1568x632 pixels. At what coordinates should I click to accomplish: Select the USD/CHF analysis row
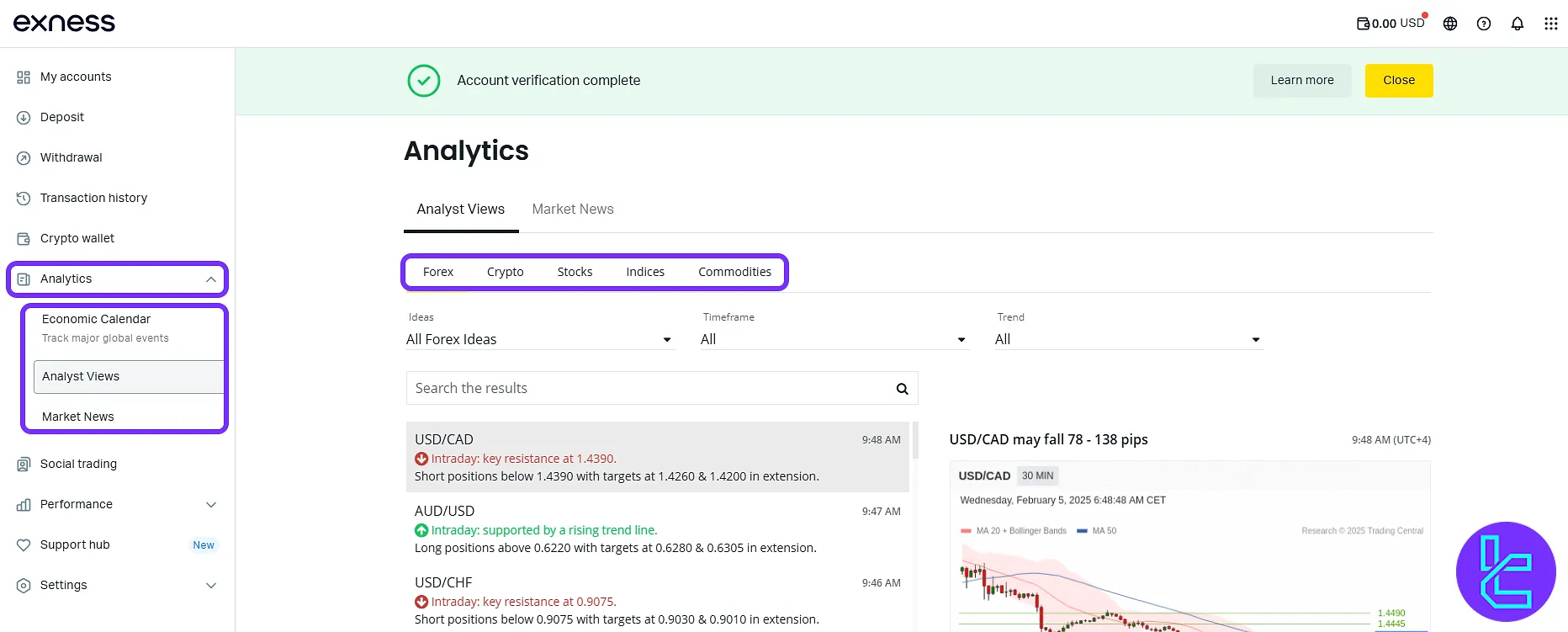[x=658, y=600]
